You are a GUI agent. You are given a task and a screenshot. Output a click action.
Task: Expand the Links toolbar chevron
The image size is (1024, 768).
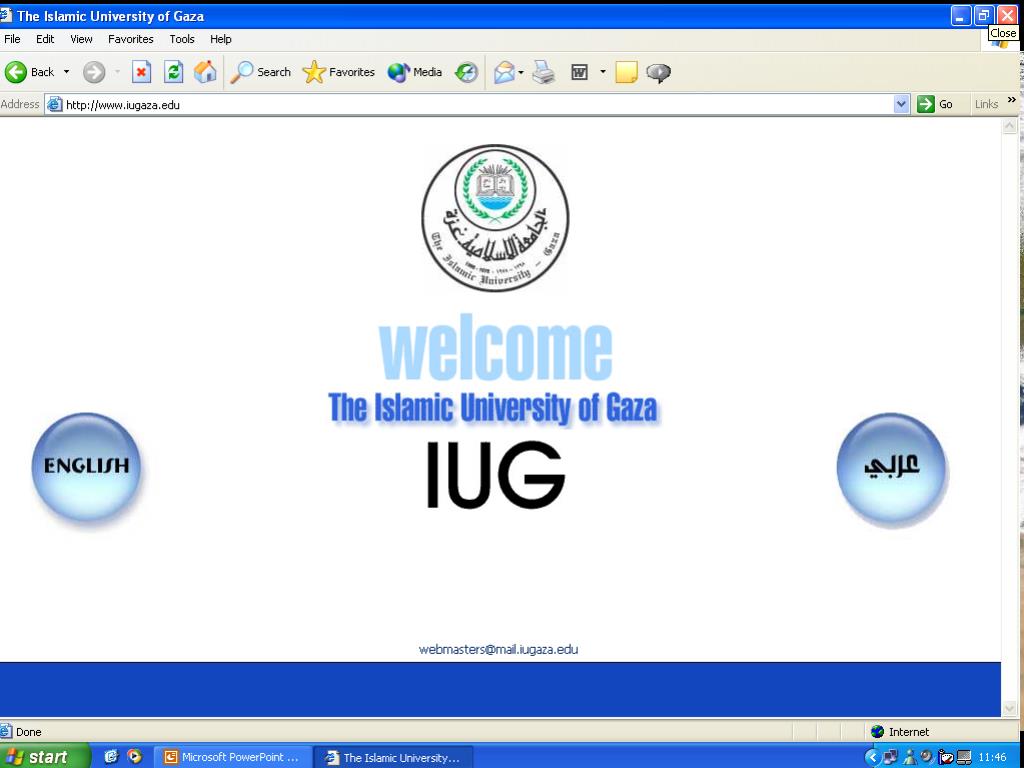point(1012,100)
